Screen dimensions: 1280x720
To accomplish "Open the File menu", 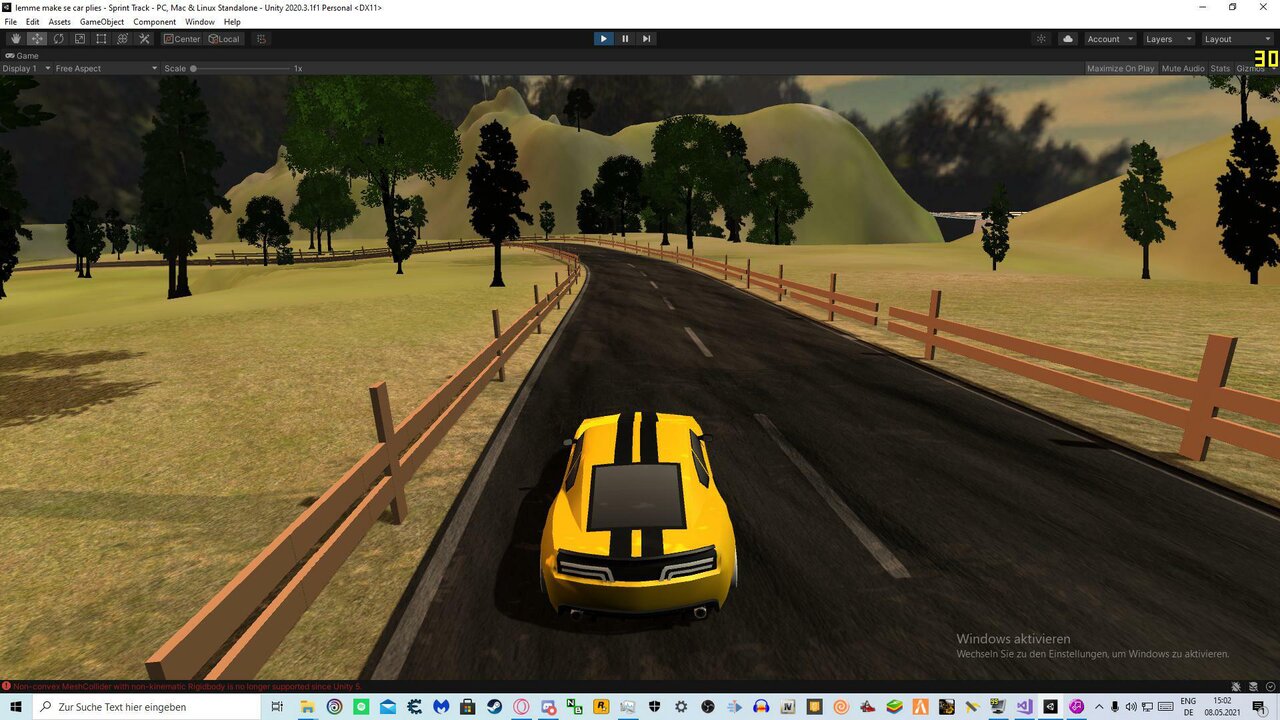I will (x=11, y=22).
